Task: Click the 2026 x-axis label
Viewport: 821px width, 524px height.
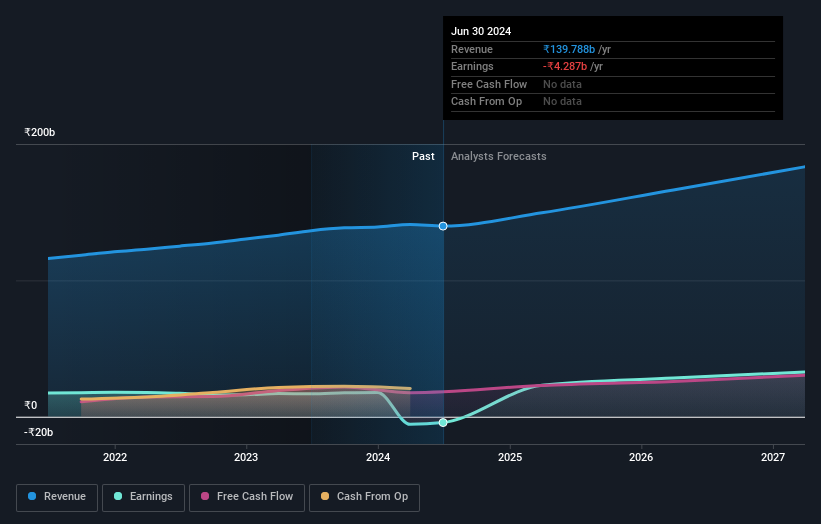Action: pos(641,457)
